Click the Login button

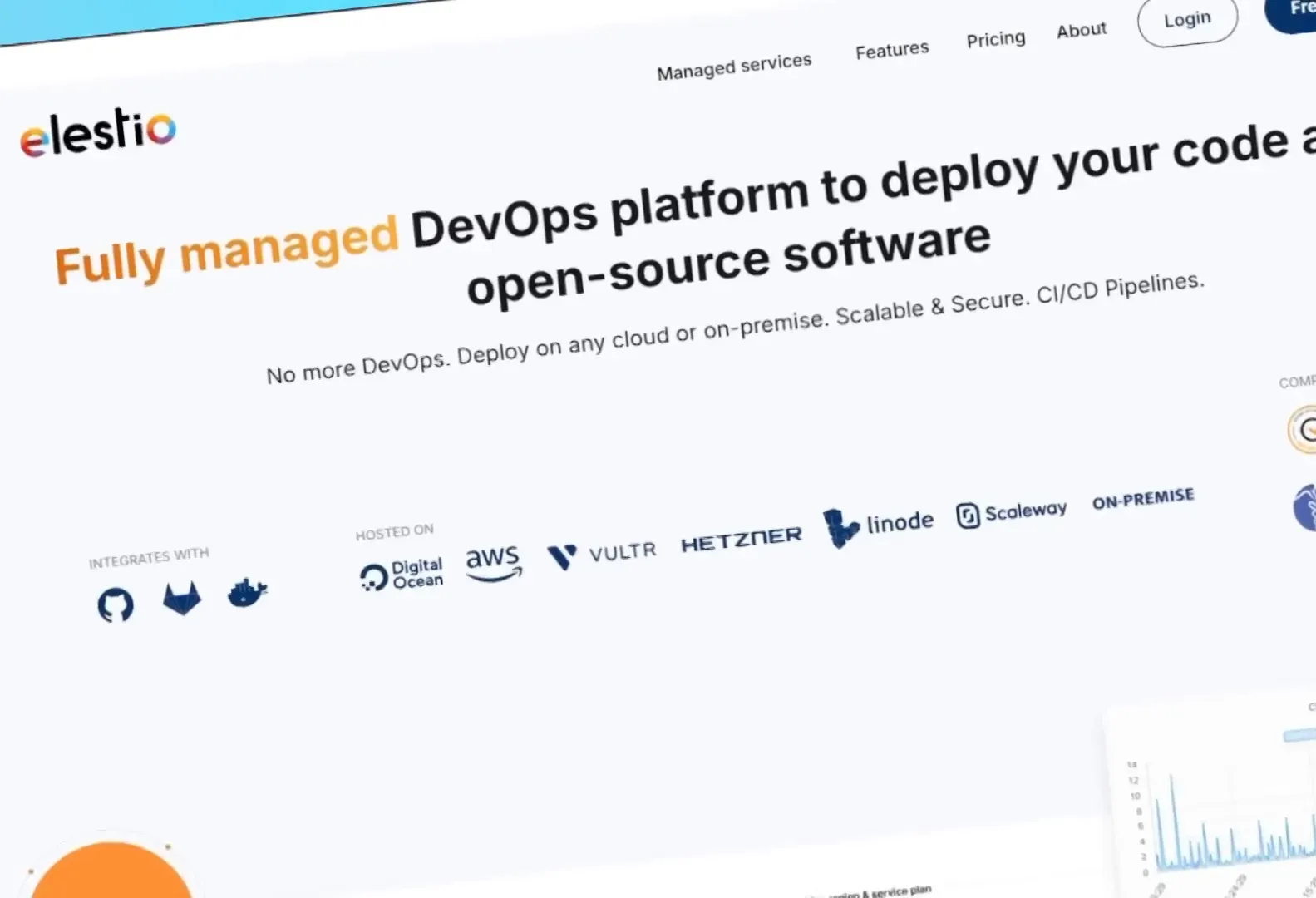click(1187, 20)
